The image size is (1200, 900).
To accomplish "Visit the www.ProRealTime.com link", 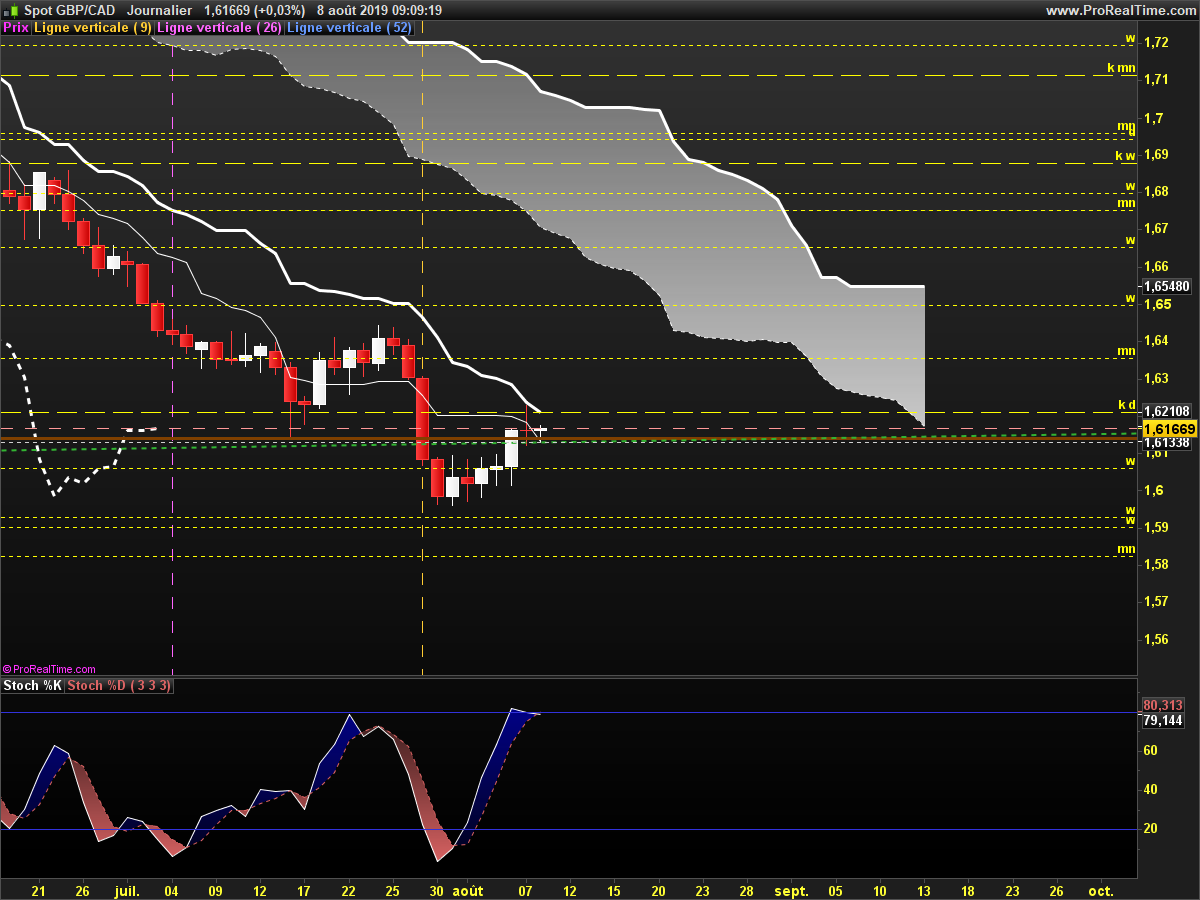I will click(x=1119, y=10).
